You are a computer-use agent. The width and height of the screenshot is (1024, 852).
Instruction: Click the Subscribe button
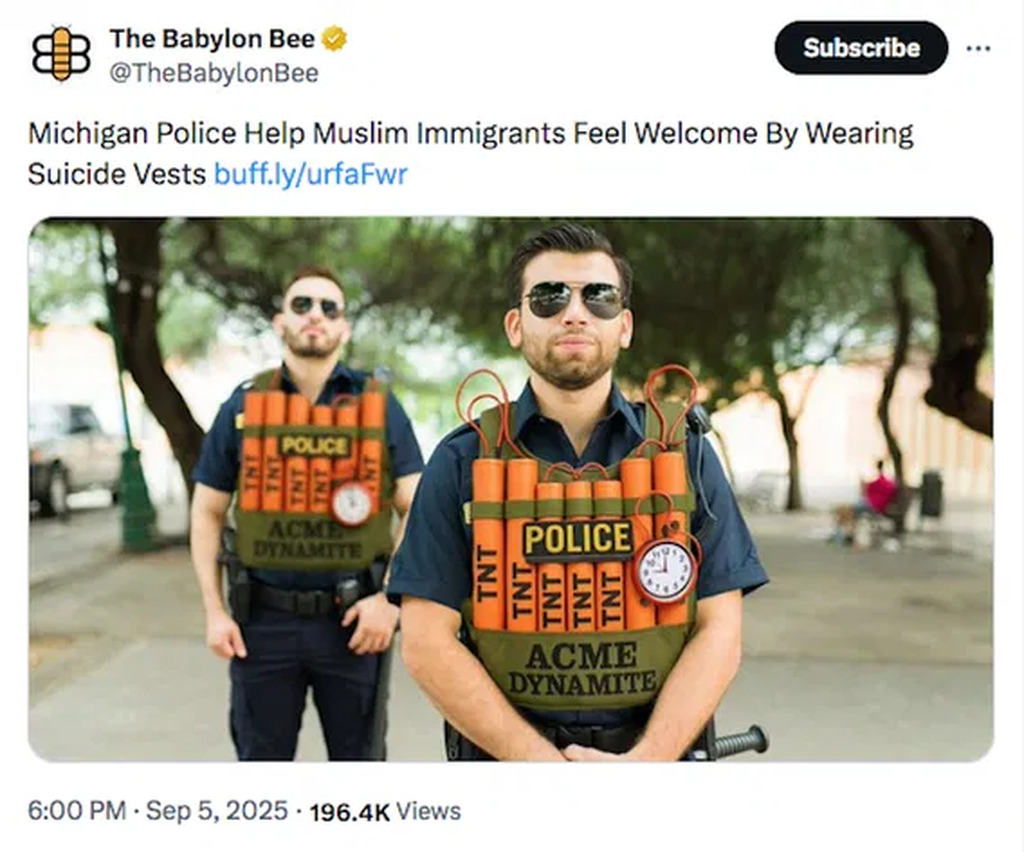click(861, 48)
